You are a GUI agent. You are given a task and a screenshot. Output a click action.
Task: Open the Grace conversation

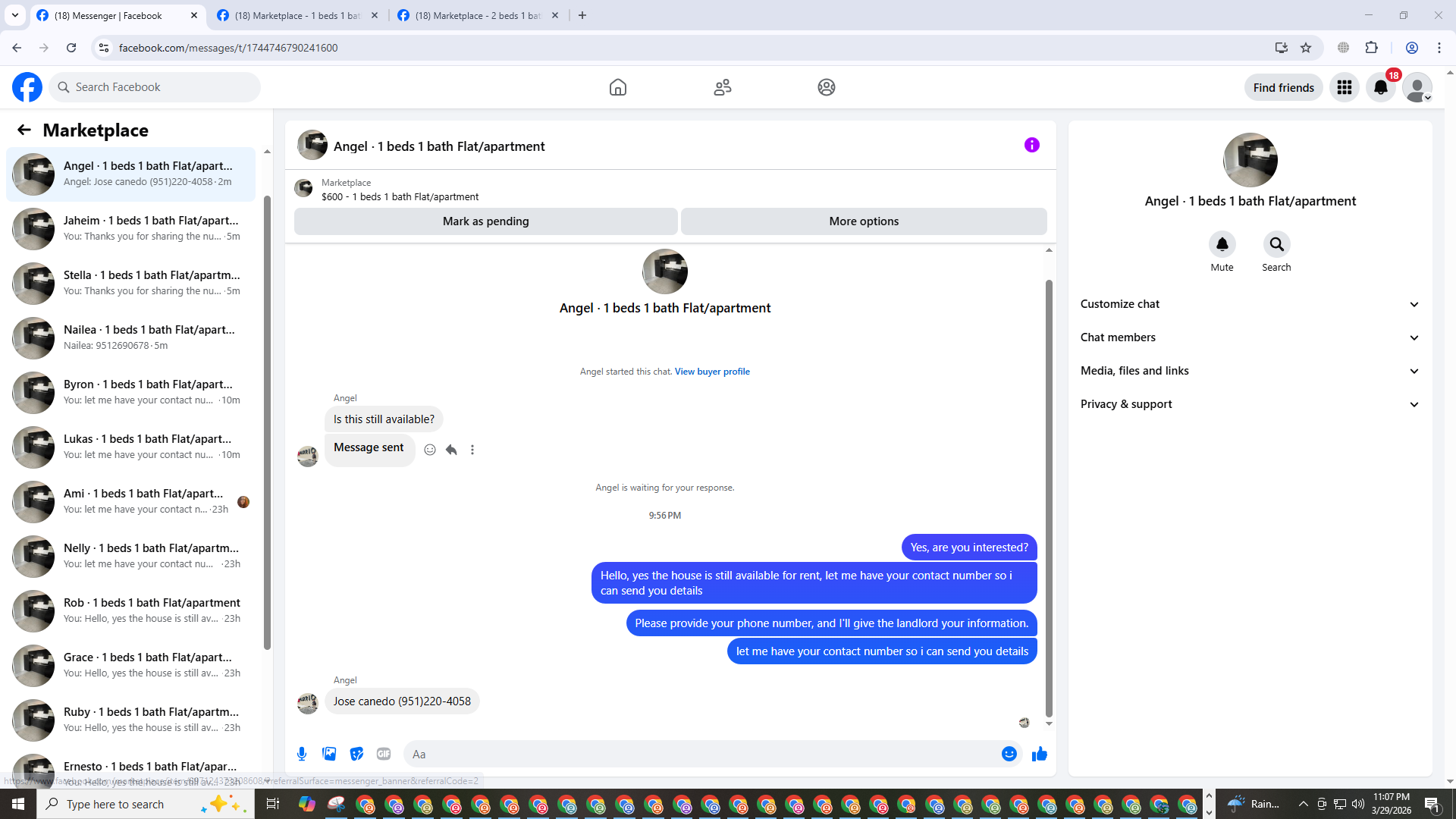click(x=130, y=665)
